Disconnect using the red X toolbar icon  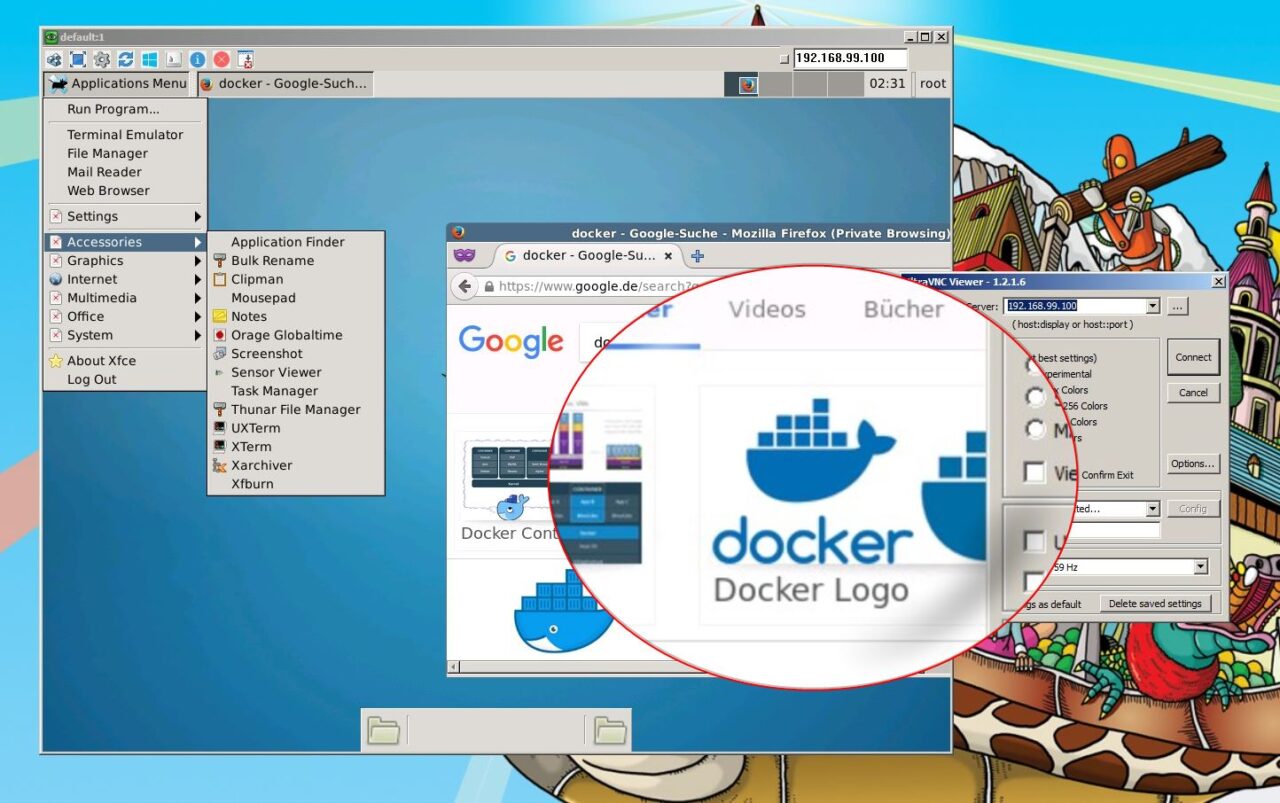click(x=222, y=59)
